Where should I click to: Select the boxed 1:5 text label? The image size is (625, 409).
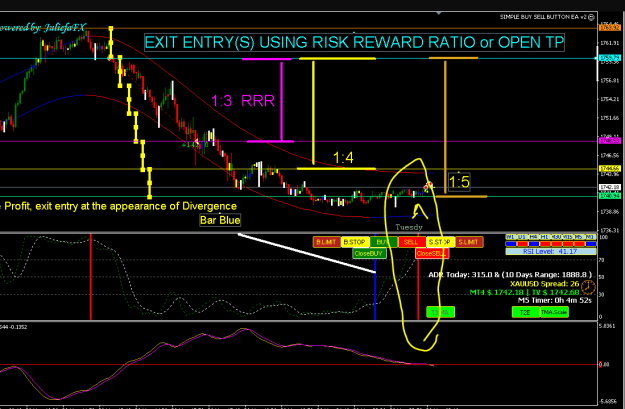point(459,182)
